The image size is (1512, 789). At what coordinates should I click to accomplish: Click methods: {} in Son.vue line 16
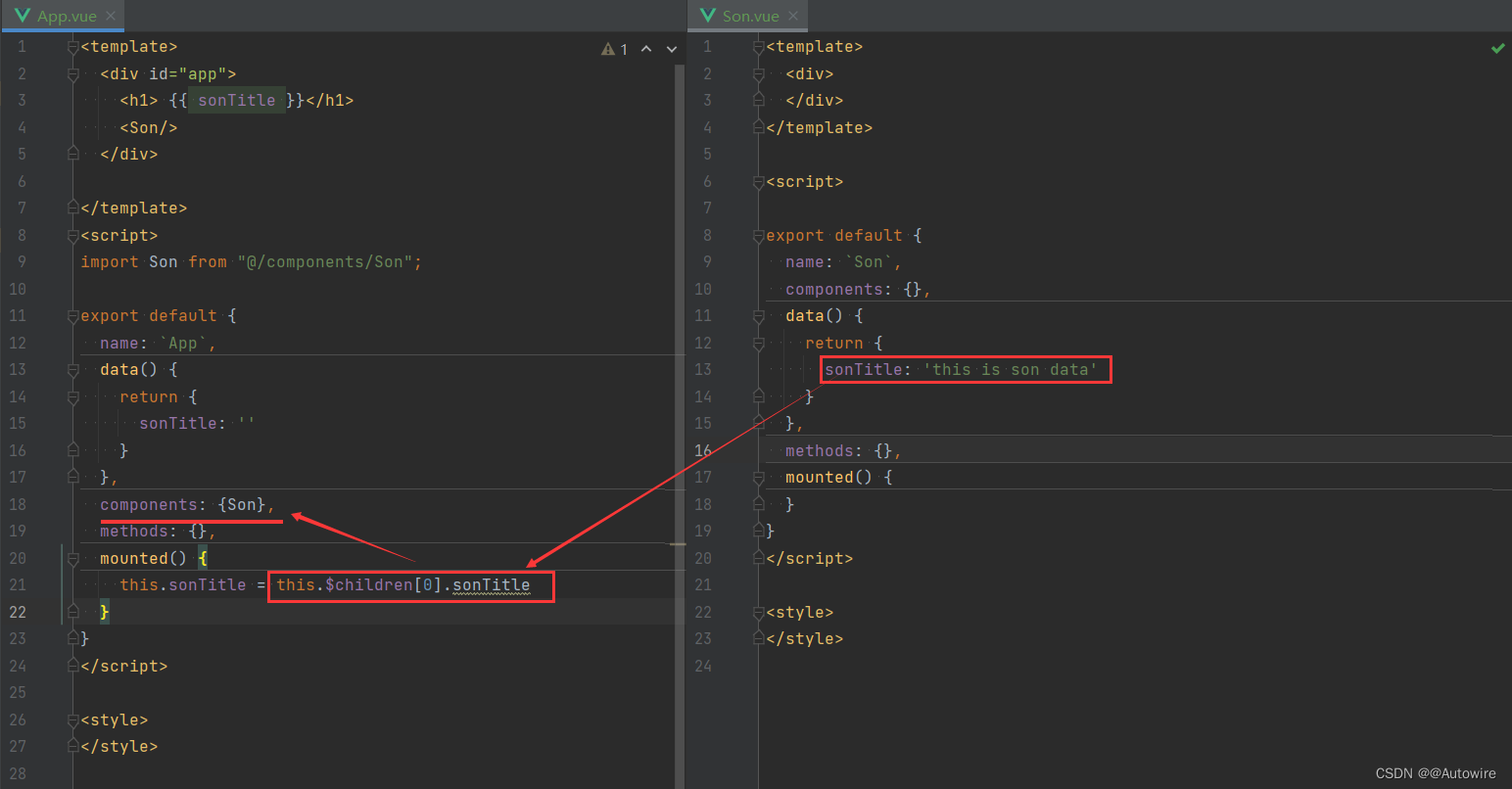click(839, 450)
